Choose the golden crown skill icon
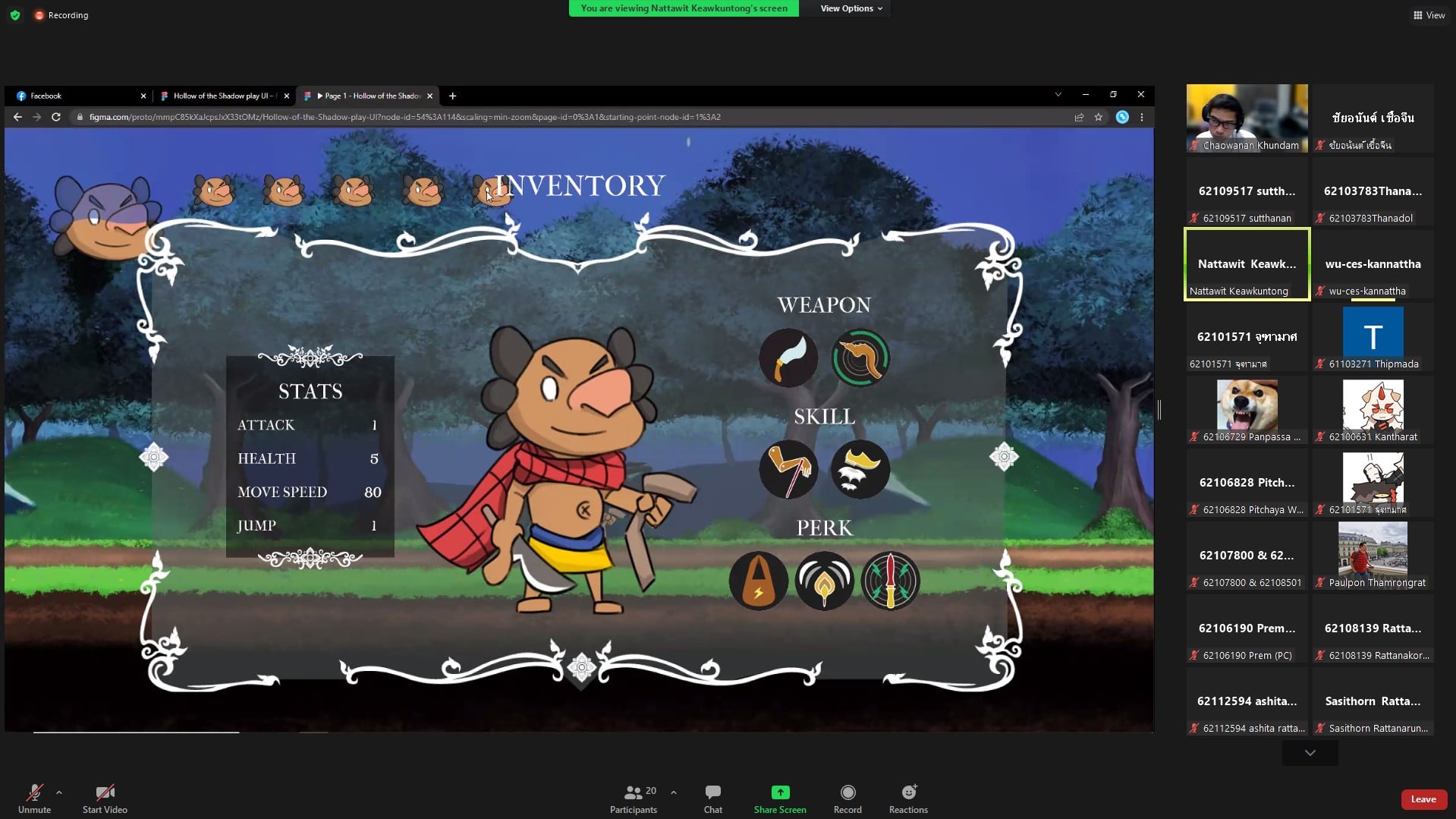Image resolution: width=1456 pixels, height=819 pixels. [x=860, y=469]
